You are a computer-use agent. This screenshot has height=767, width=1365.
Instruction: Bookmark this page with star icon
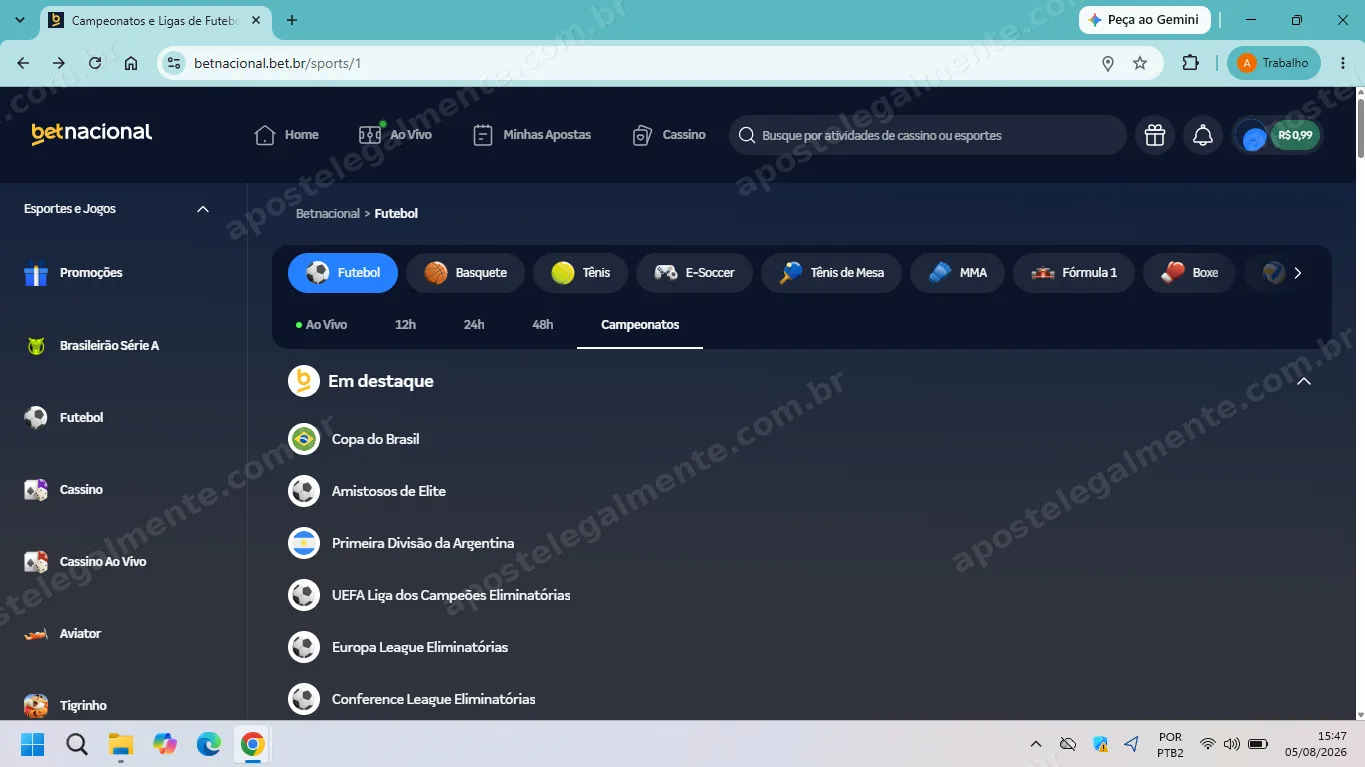[1140, 63]
